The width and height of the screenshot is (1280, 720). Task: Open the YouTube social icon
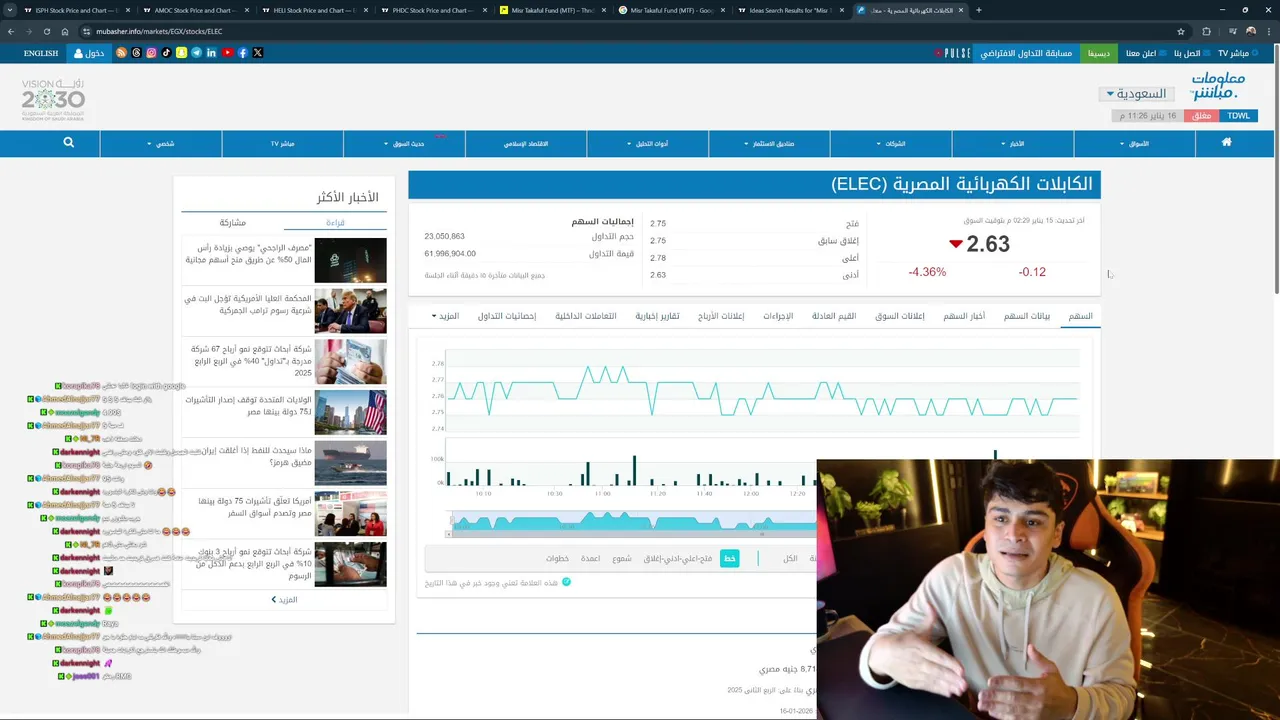coord(228,53)
